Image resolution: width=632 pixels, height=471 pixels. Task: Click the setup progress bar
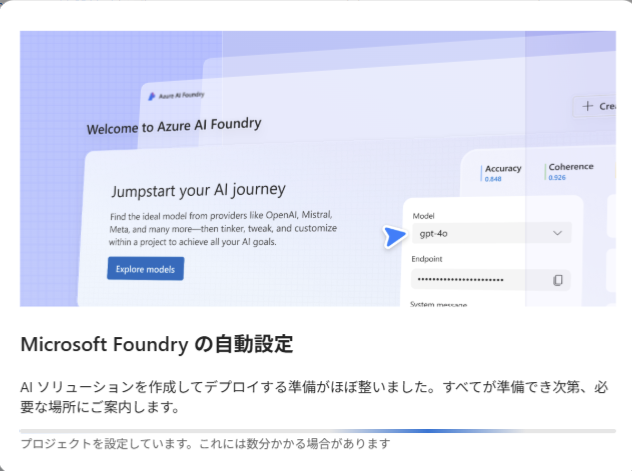(x=318, y=431)
